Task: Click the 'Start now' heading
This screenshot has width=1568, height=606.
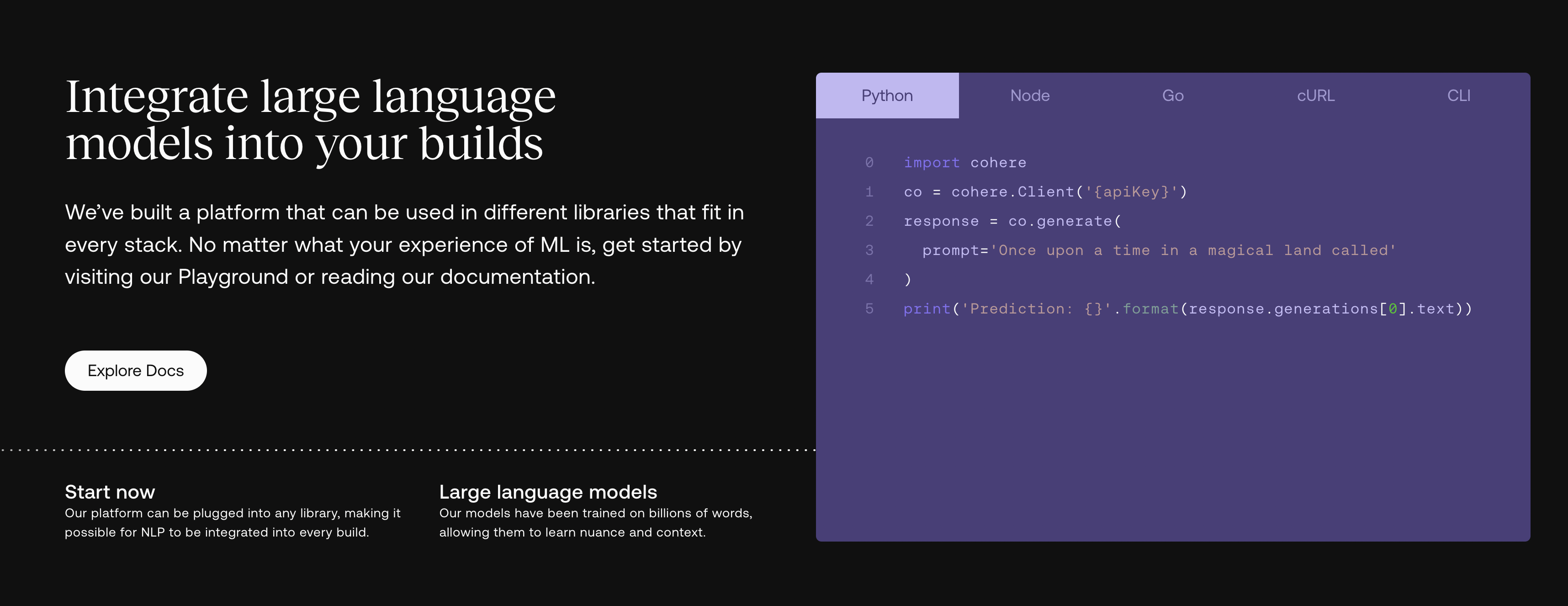Action: [x=110, y=491]
